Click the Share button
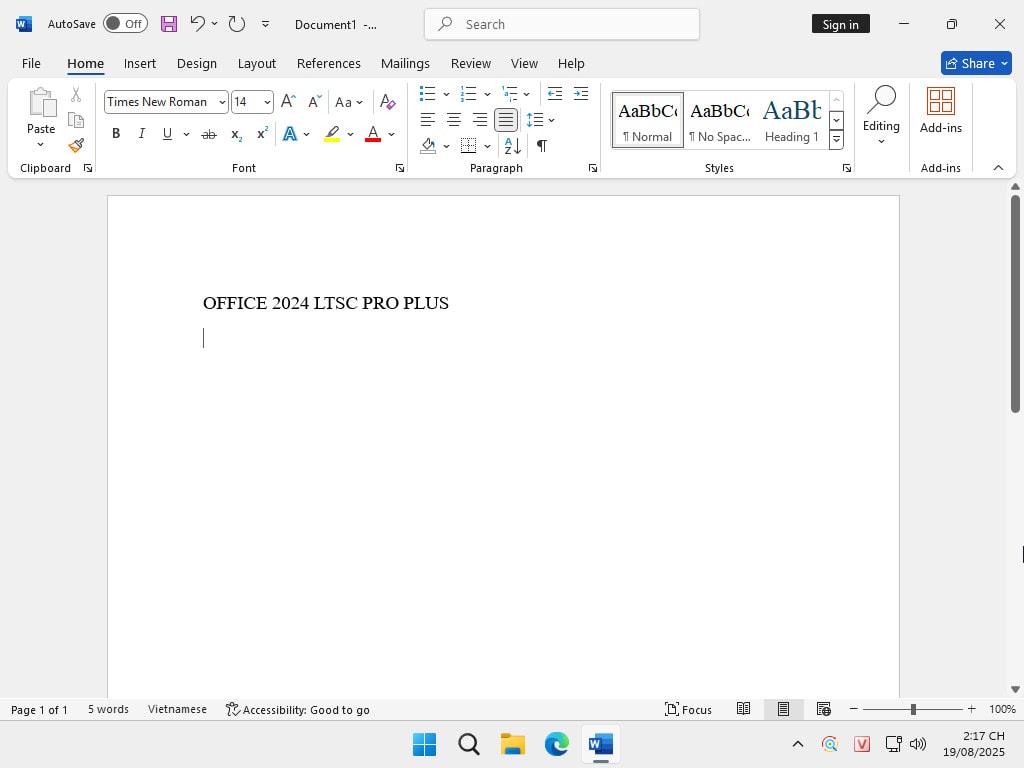Image resolution: width=1024 pixels, height=768 pixels. (x=976, y=63)
